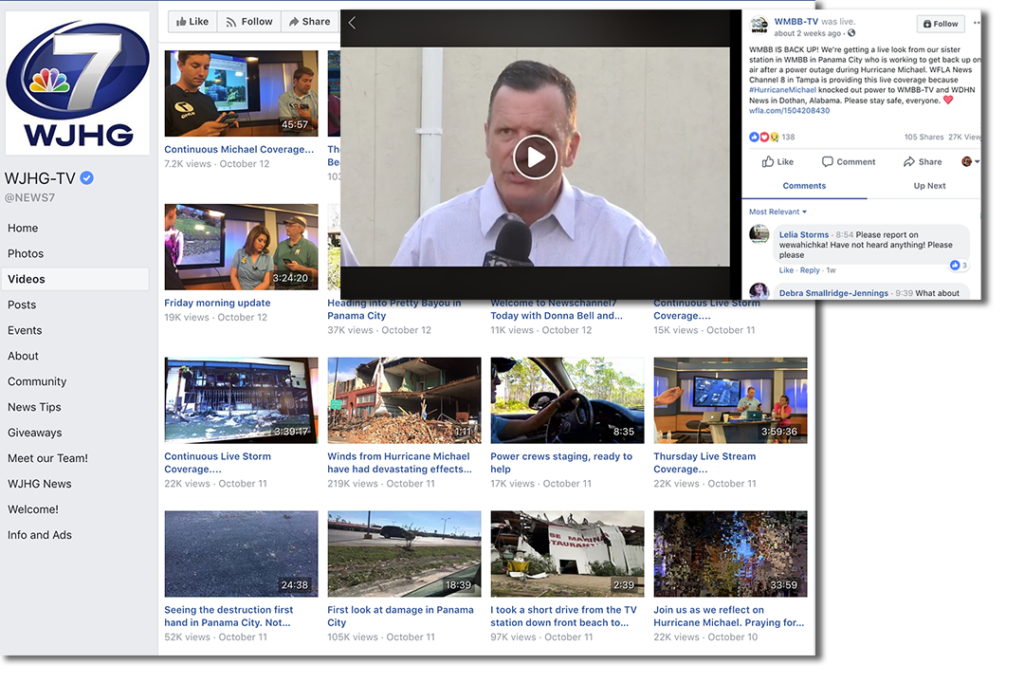Click Lelia Storms' comment avatar
1024x683 pixels.
759,234
